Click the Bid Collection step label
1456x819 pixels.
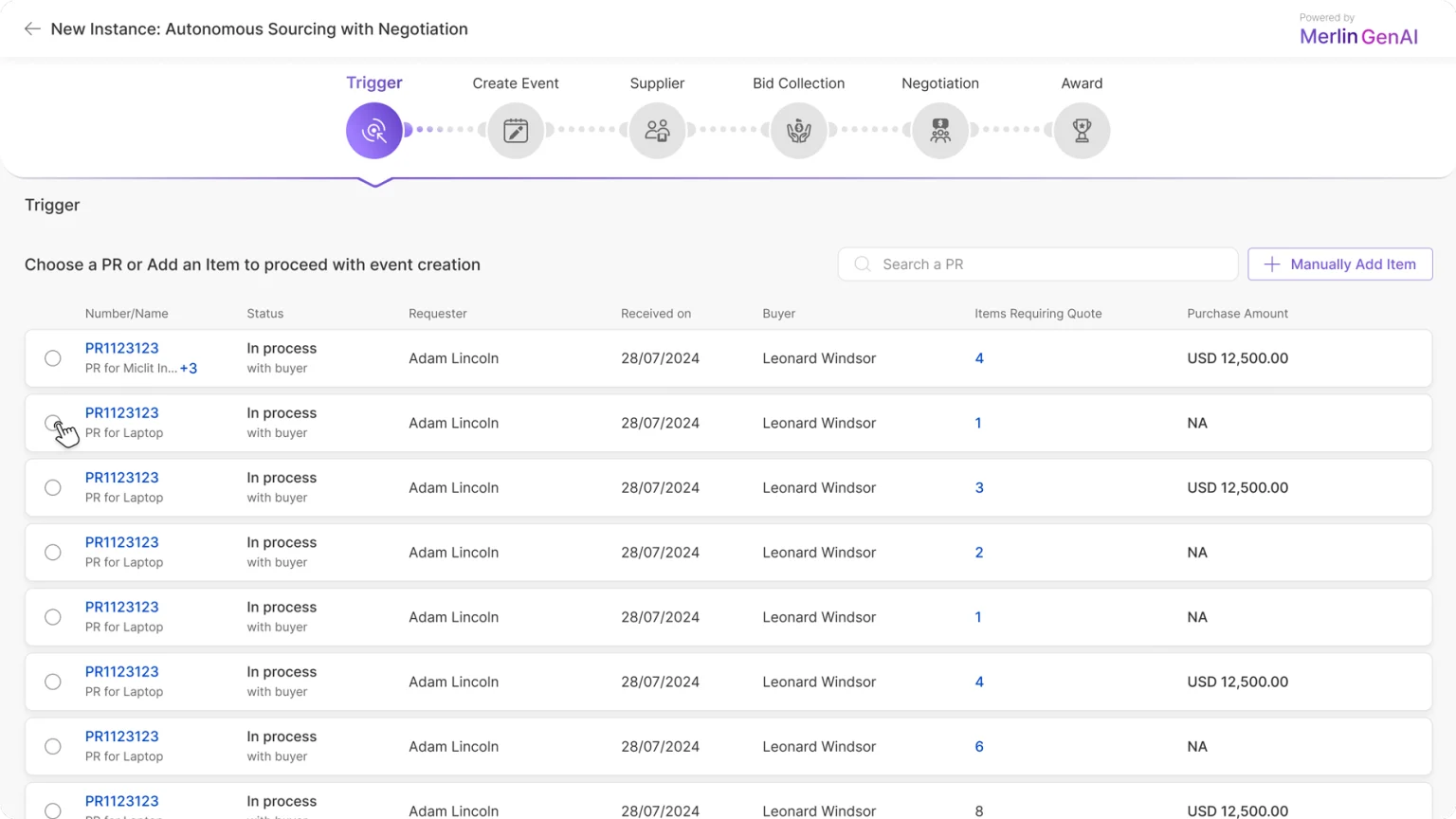pos(798,83)
